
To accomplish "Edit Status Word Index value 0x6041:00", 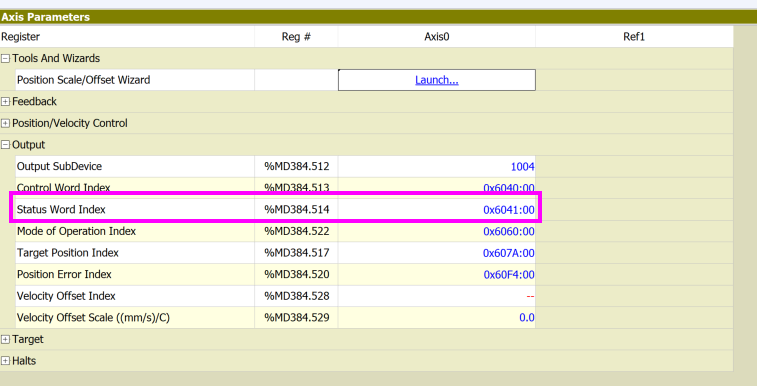I will pyautogui.click(x=436, y=209).
